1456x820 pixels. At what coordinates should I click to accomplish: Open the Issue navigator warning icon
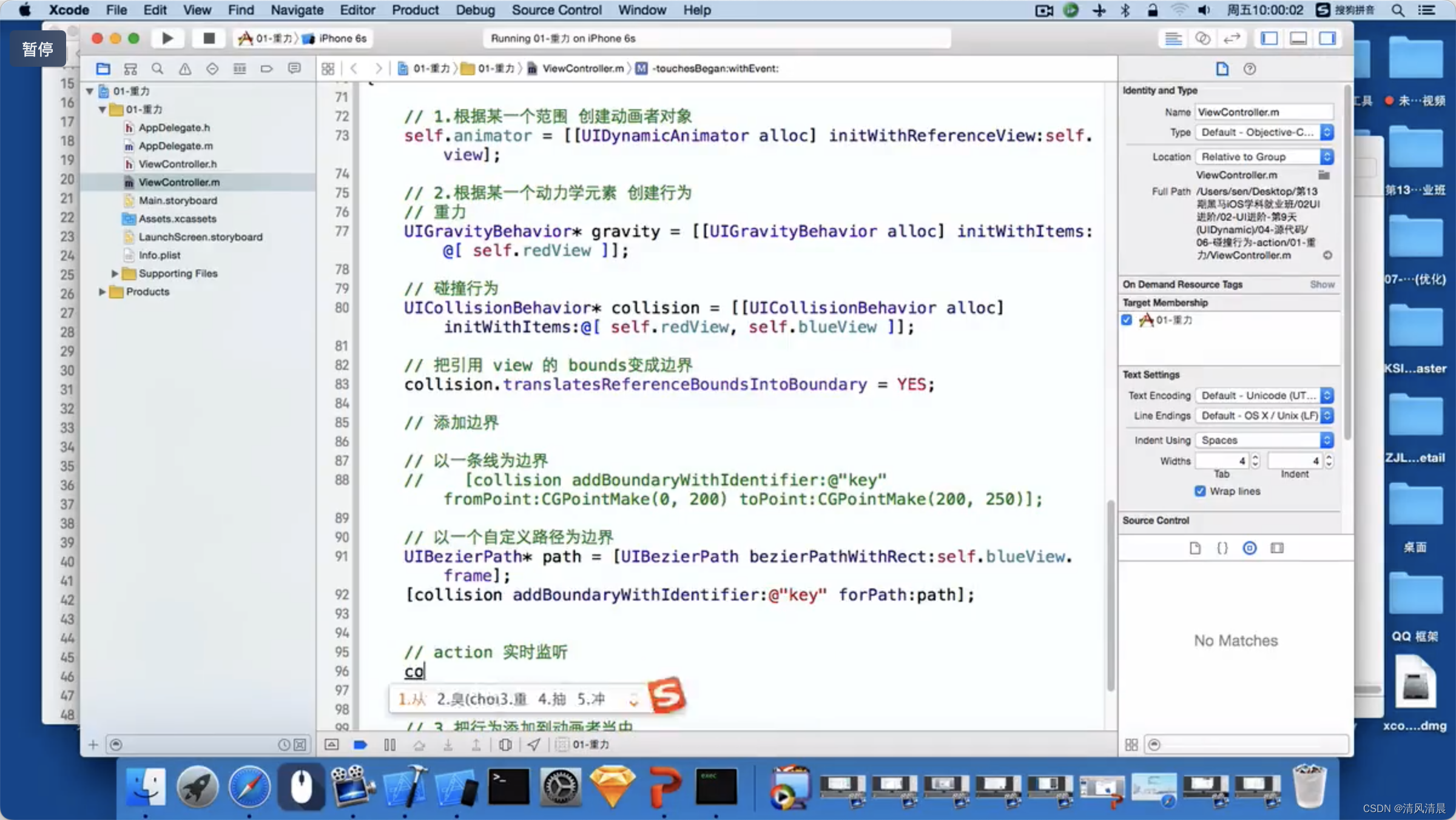[x=185, y=69]
